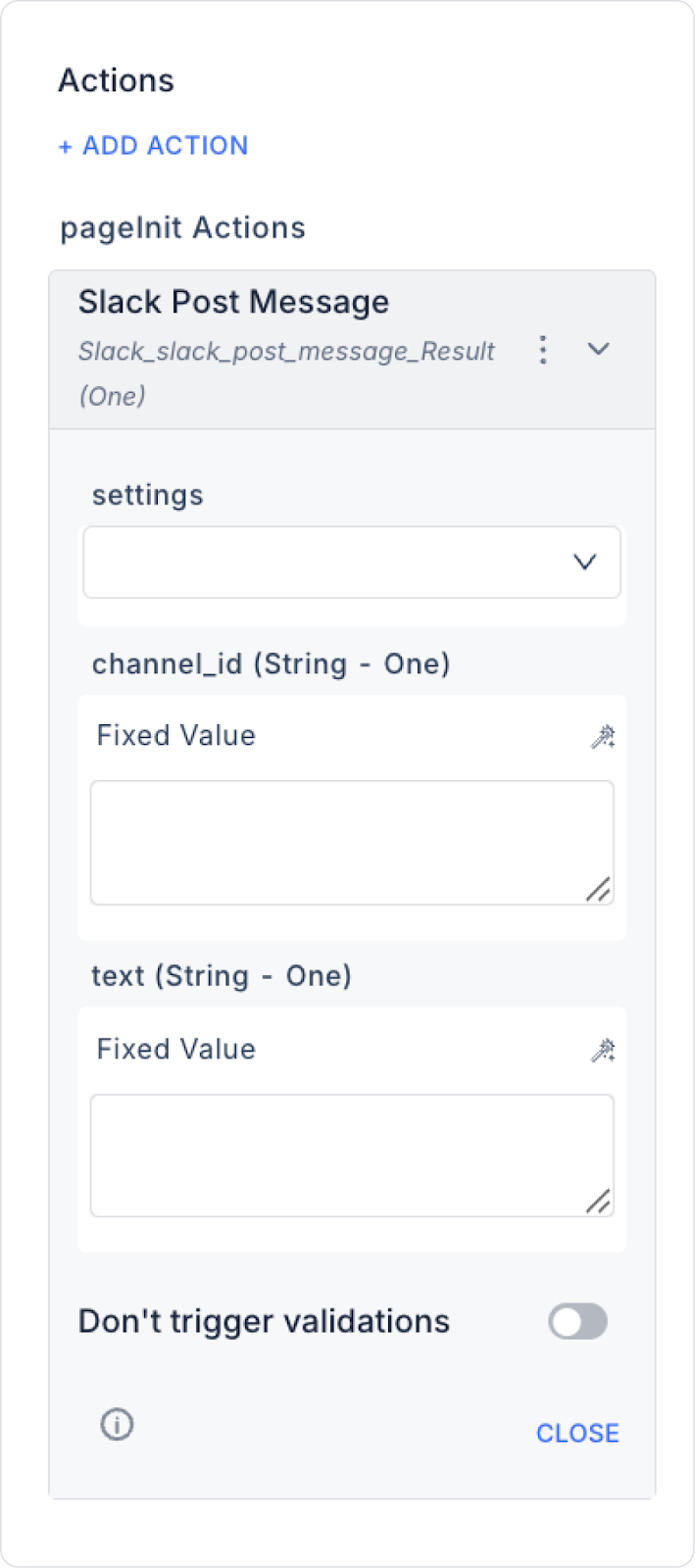This screenshot has width=695, height=1568.
Task: Click the Fixed Value label under channel_id
Action: (x=176, y=736)
